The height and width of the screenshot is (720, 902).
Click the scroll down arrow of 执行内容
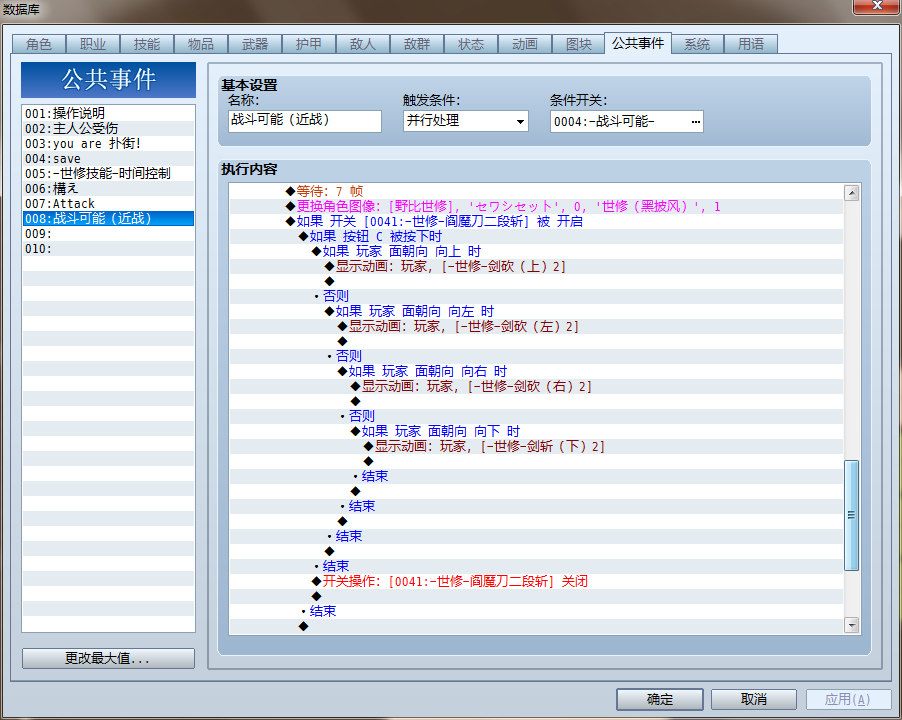tap(851, 625)
